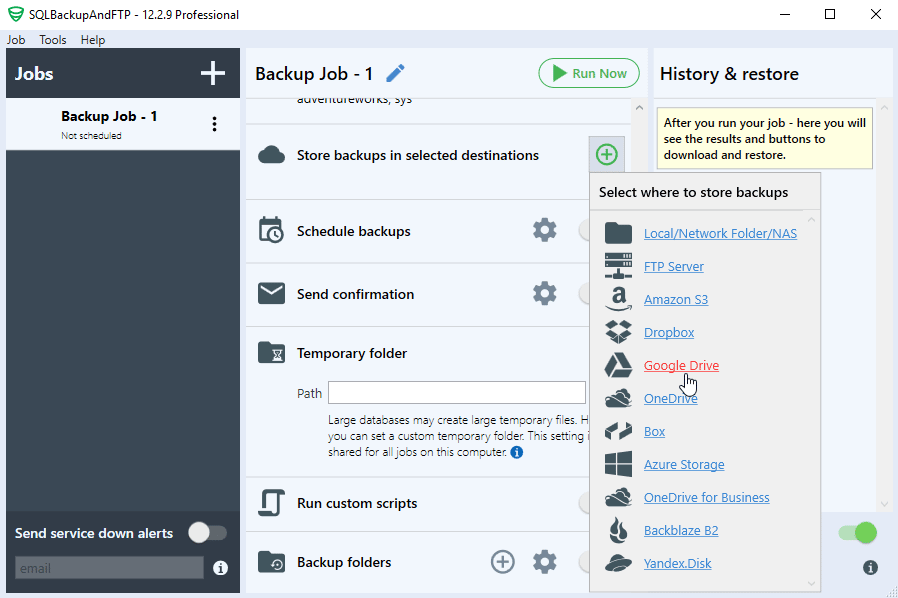Click the calendar clock Schedule backups icon

pyautogui.click(x=271, y=230)
